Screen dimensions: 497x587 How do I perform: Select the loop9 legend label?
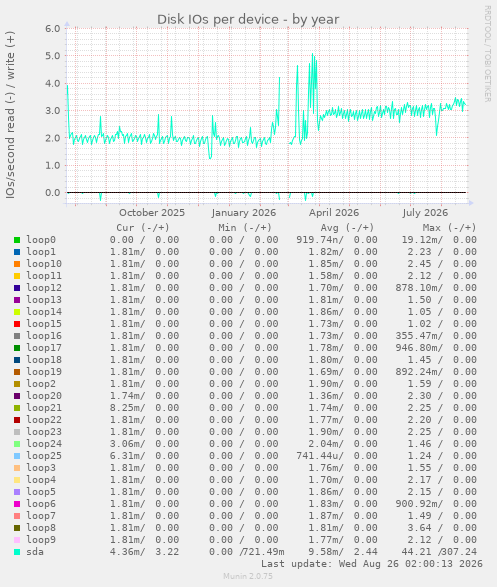pyautogui.click(x=41, y=539)
